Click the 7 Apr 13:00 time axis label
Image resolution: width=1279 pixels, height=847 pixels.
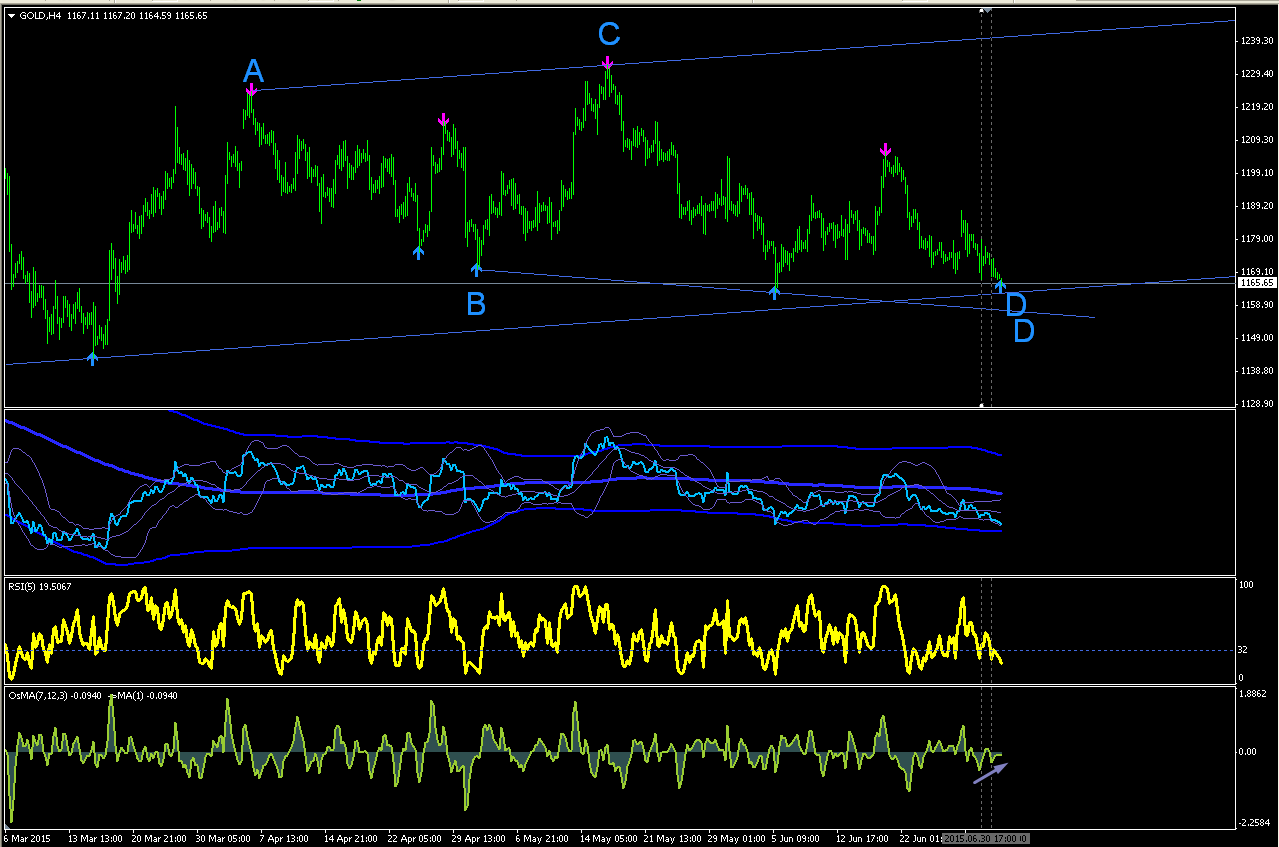(285, 838)
